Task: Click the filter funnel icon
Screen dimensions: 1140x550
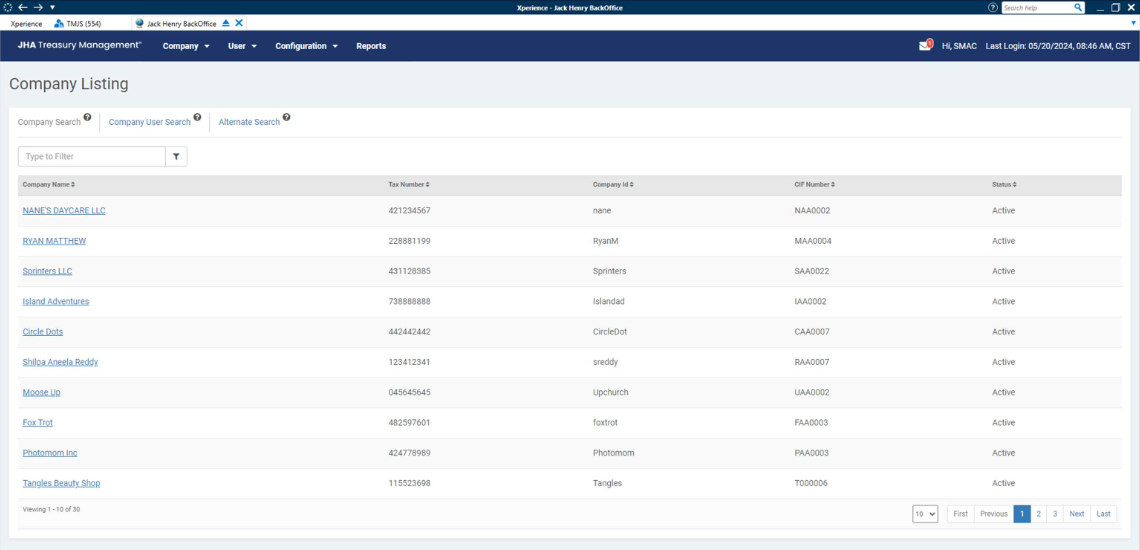Action: [176, 157]
